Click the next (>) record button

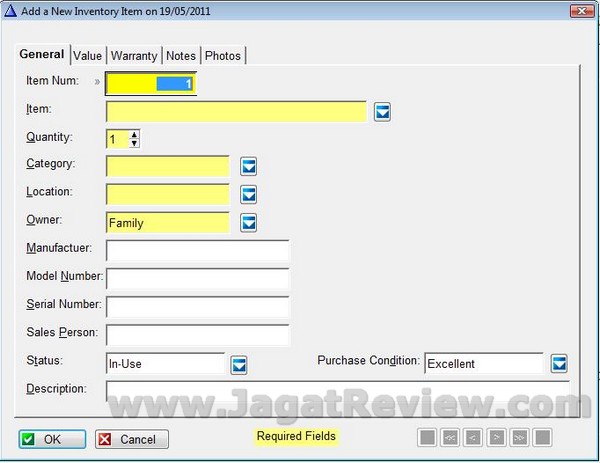pyautogui.click(x=496, y=438)
